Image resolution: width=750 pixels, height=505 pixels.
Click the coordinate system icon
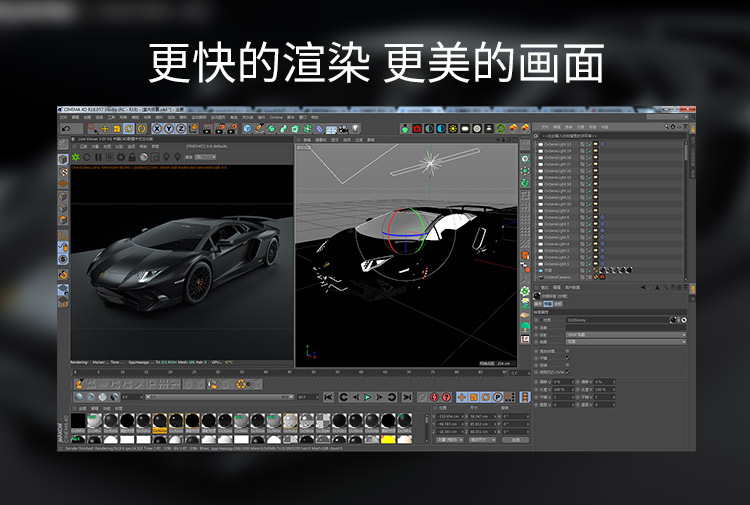point(193,129)
